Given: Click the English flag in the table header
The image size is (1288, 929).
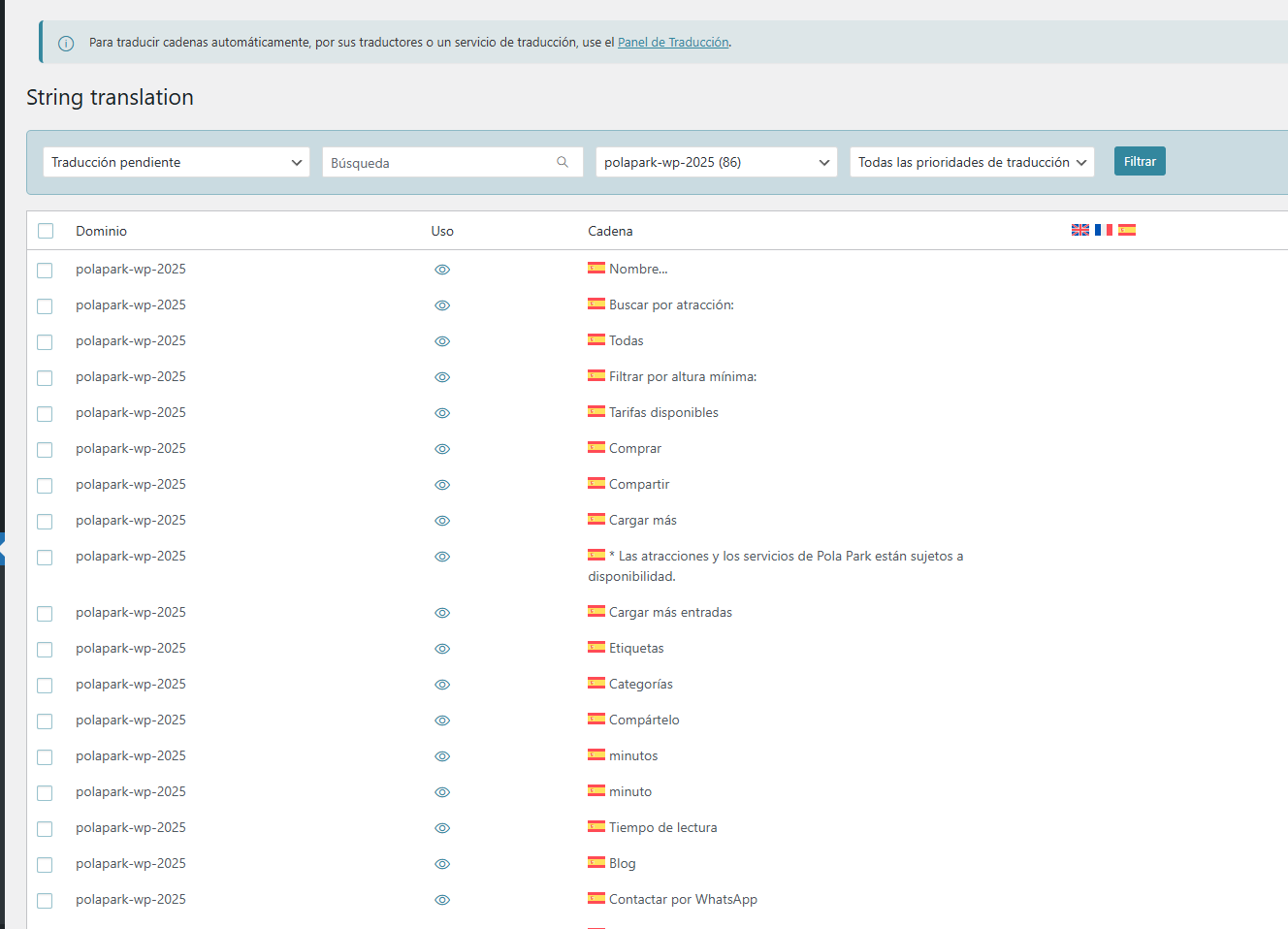Looking at the screenshot, I should pyautogui.click(x=1080, y=230).
